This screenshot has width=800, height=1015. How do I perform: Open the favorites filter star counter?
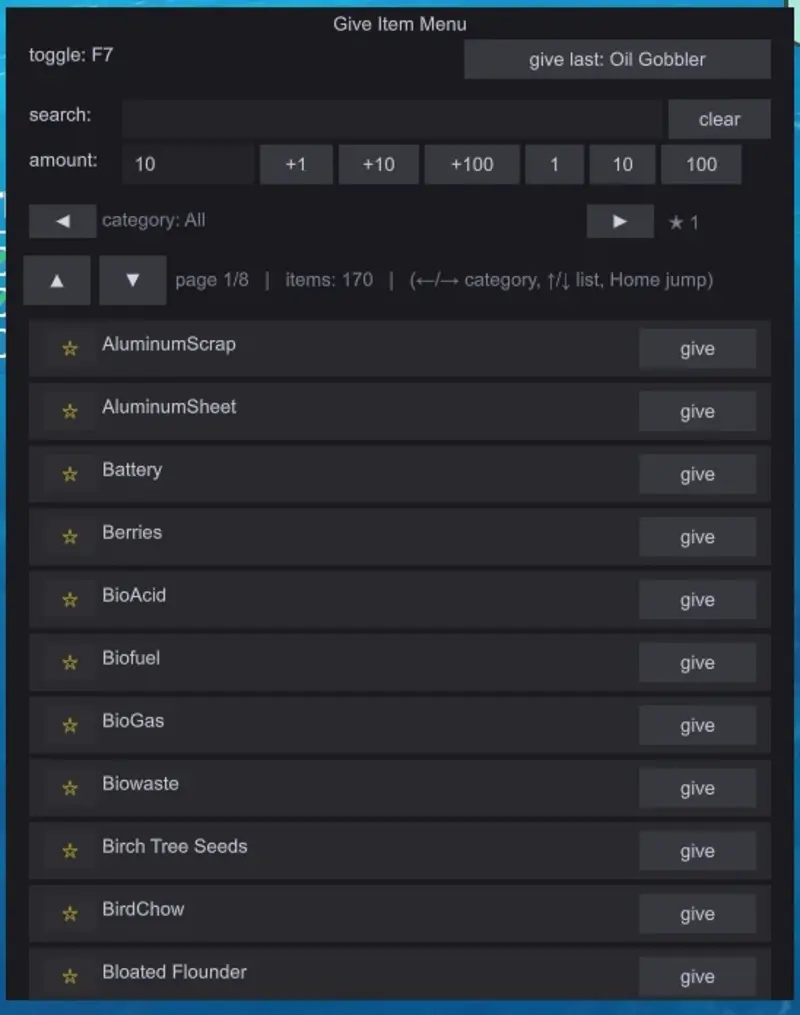684,222
